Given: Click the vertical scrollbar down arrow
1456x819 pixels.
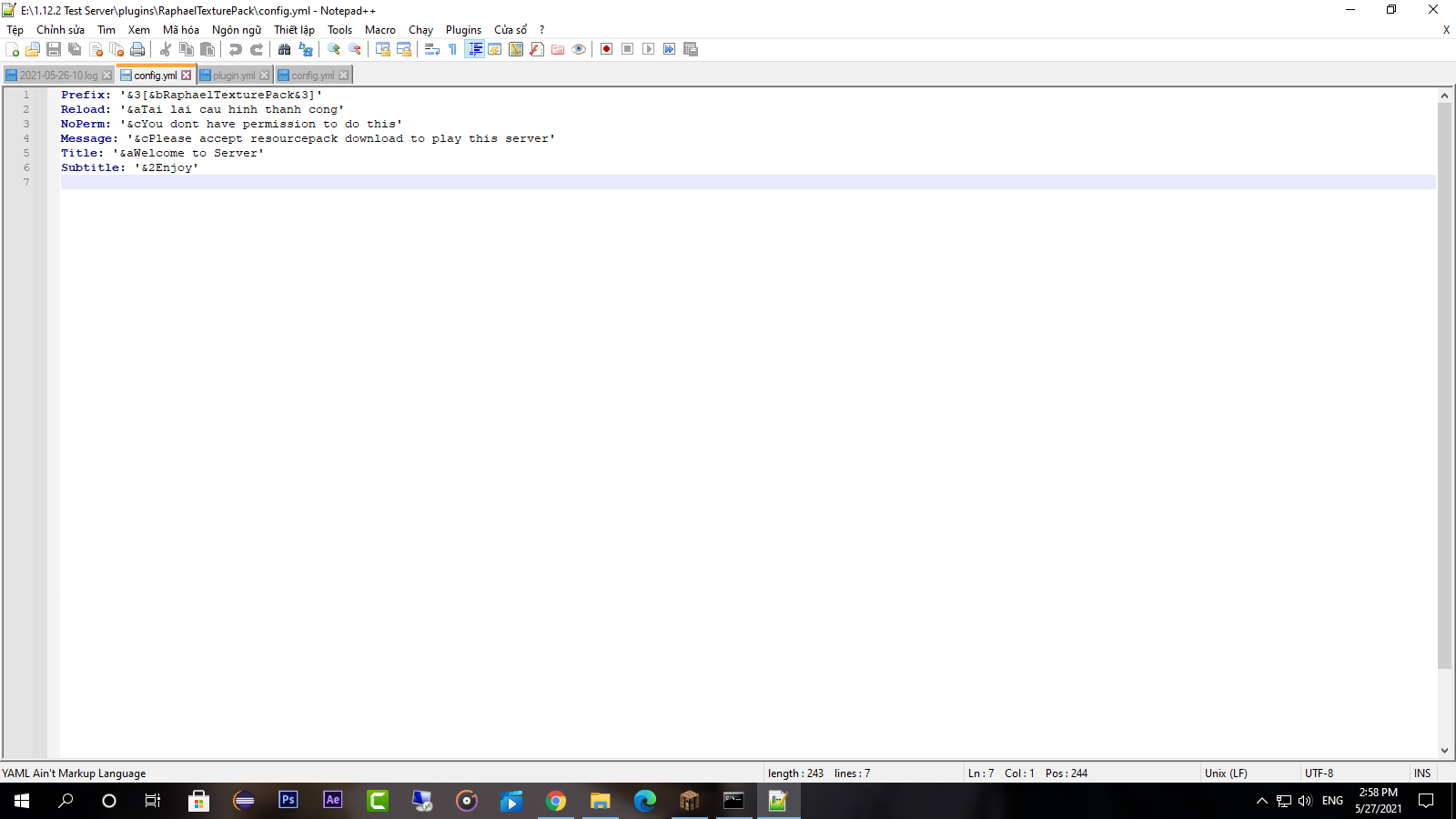Looking at the screenshot, I should [1444, 751].
